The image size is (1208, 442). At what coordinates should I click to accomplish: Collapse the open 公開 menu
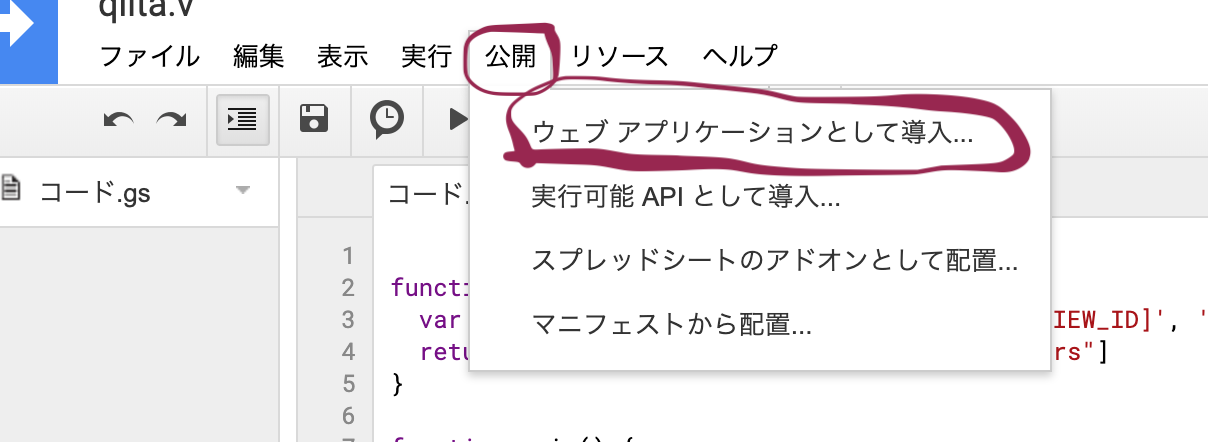click(x=511, y=56)
